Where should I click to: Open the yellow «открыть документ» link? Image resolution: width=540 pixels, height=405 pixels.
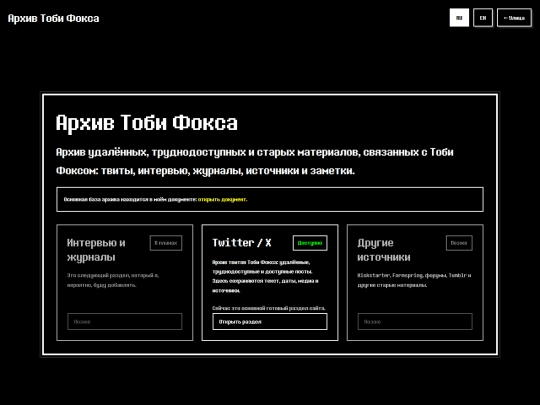pyautogui.click(x=222, y=199)
